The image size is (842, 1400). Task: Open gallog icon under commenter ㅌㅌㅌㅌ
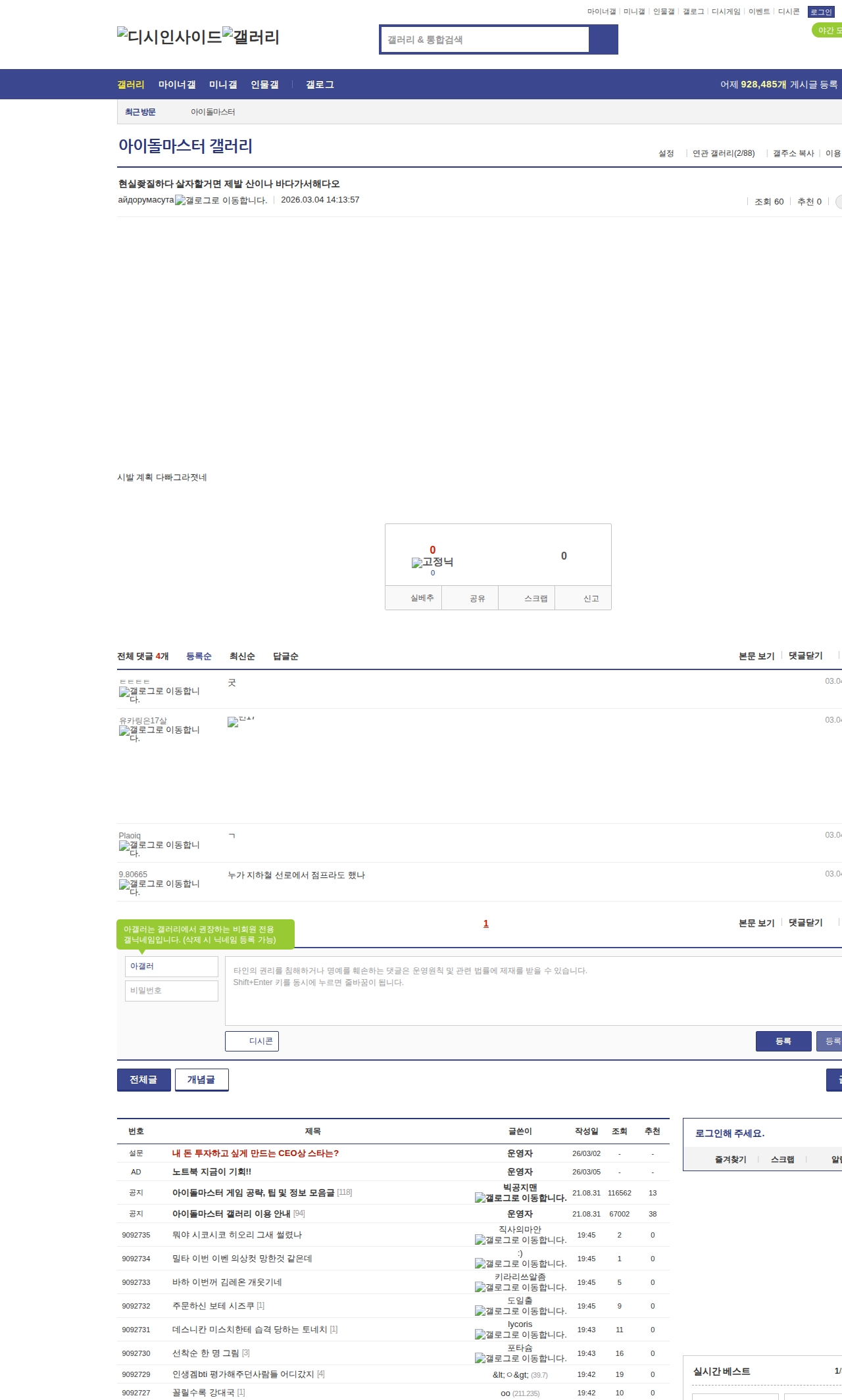pos(159,695)
